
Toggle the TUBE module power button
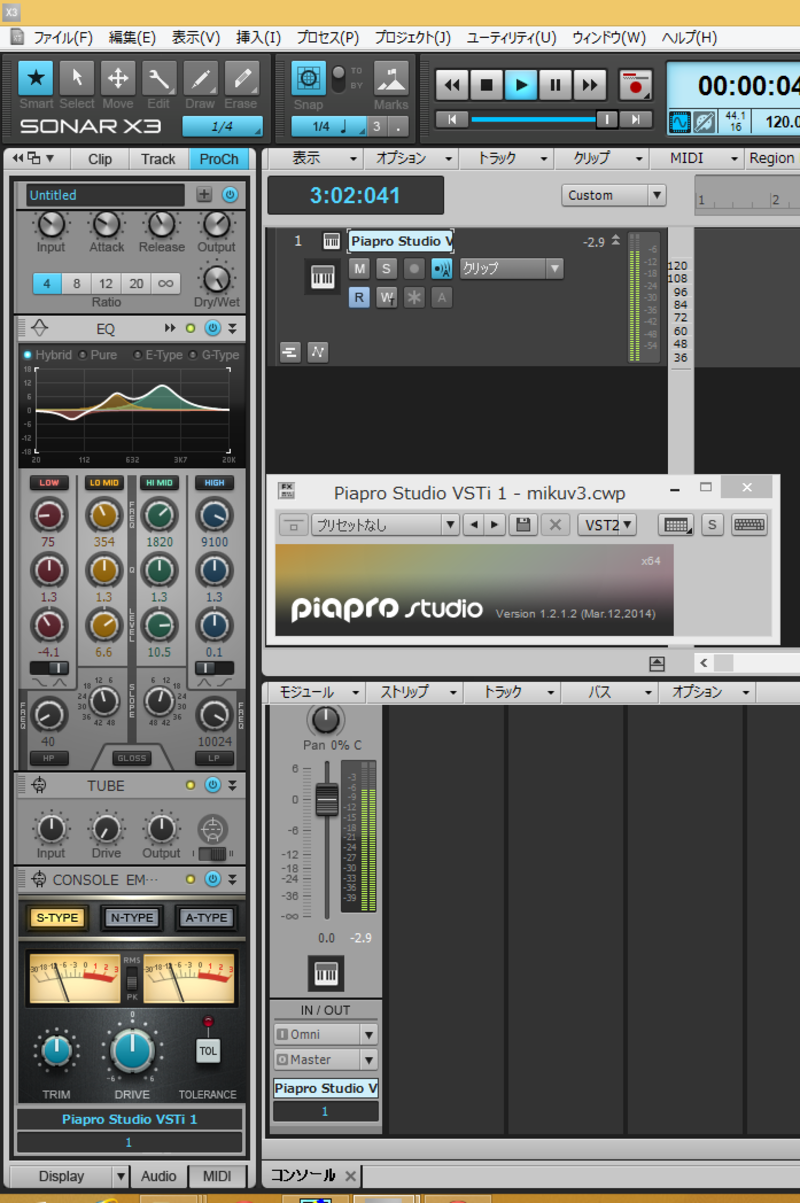[212, 785]
